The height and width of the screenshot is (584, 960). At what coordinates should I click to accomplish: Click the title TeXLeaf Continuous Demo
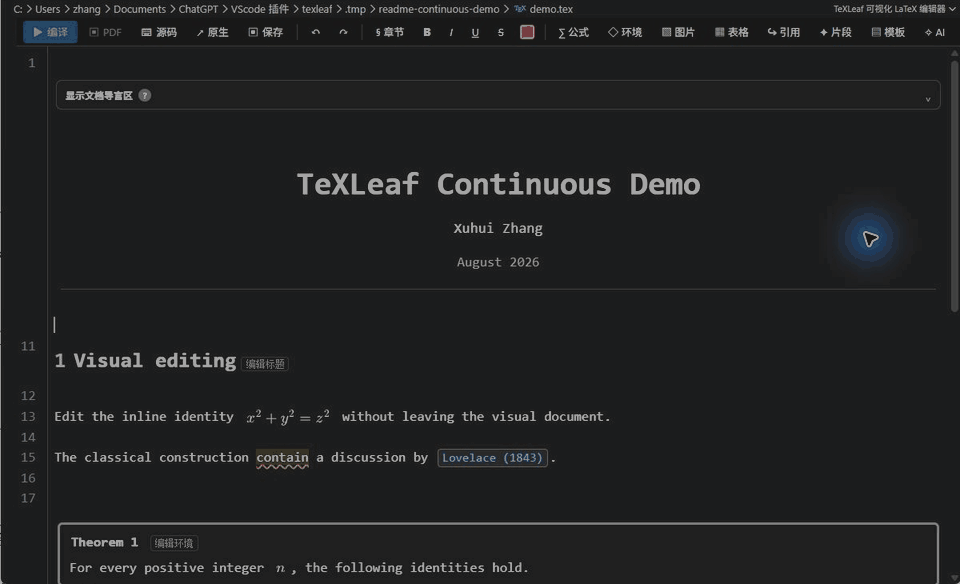(x=498, y=184)
